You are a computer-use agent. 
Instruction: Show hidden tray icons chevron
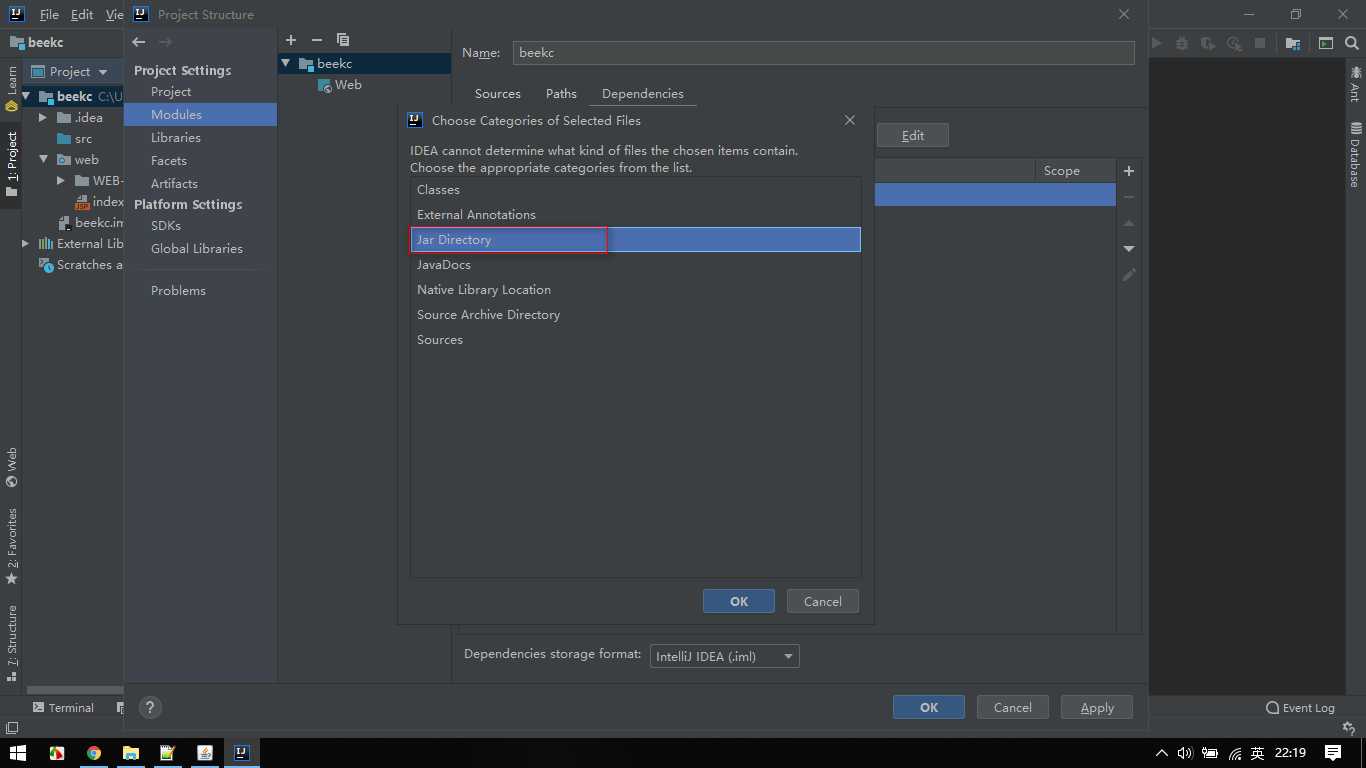click(x=1161, y=753)
